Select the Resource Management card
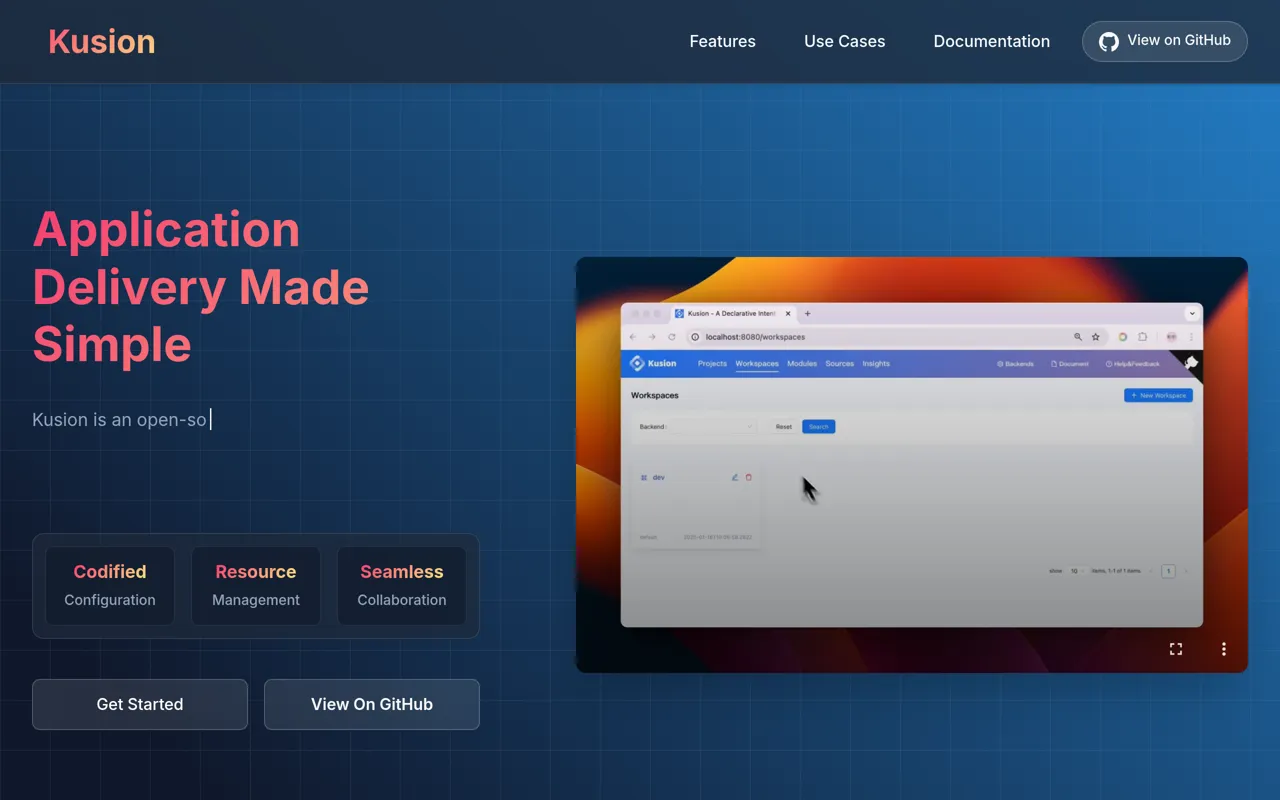1280x800 pixels. pos(256,586)
